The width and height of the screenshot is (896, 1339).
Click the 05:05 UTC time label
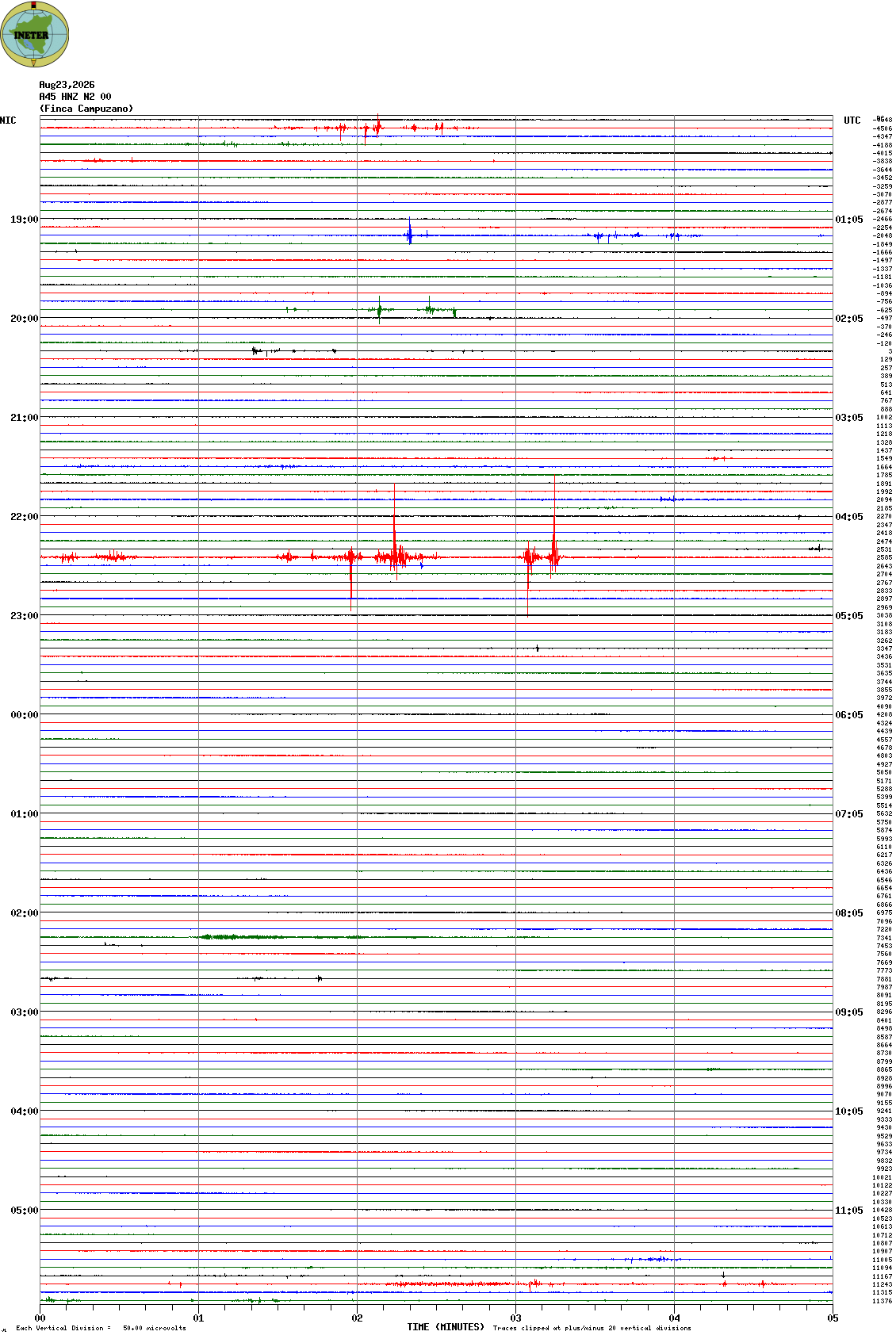coord(849,616)
